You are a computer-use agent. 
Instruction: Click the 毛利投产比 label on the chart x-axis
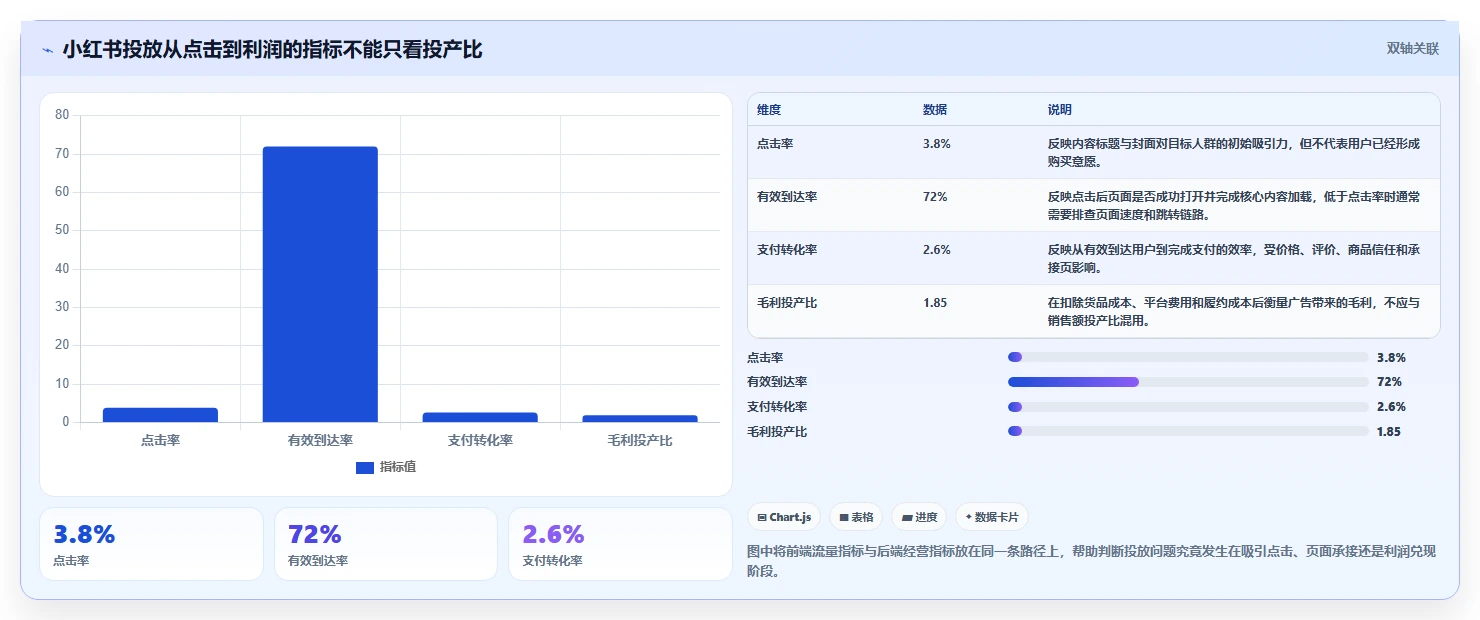pyautogui.click(x=640, y=440)
